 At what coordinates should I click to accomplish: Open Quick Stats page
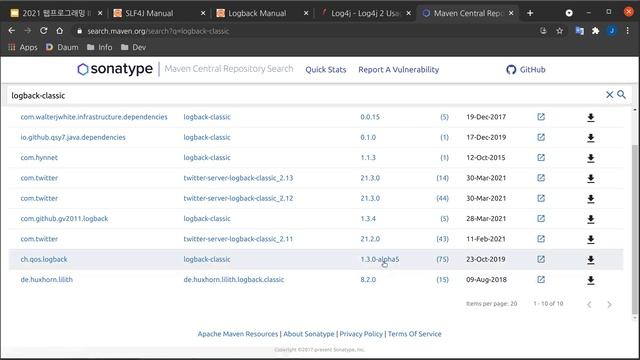pyautogui.click(x=326, y=69)
